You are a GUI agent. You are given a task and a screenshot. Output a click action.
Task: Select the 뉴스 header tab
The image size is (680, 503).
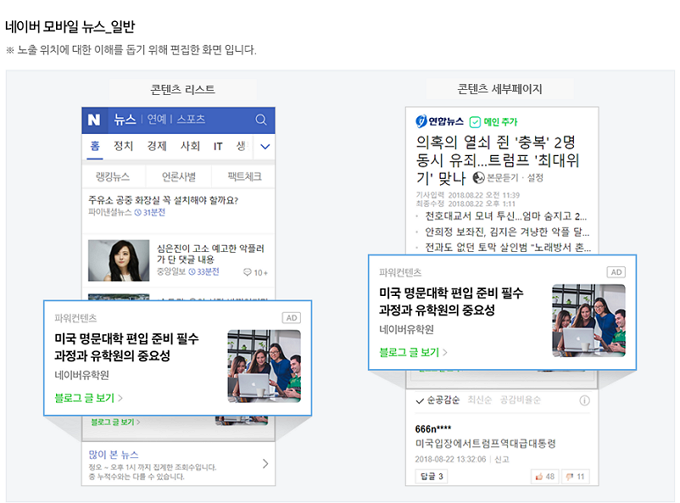[125, 119]
